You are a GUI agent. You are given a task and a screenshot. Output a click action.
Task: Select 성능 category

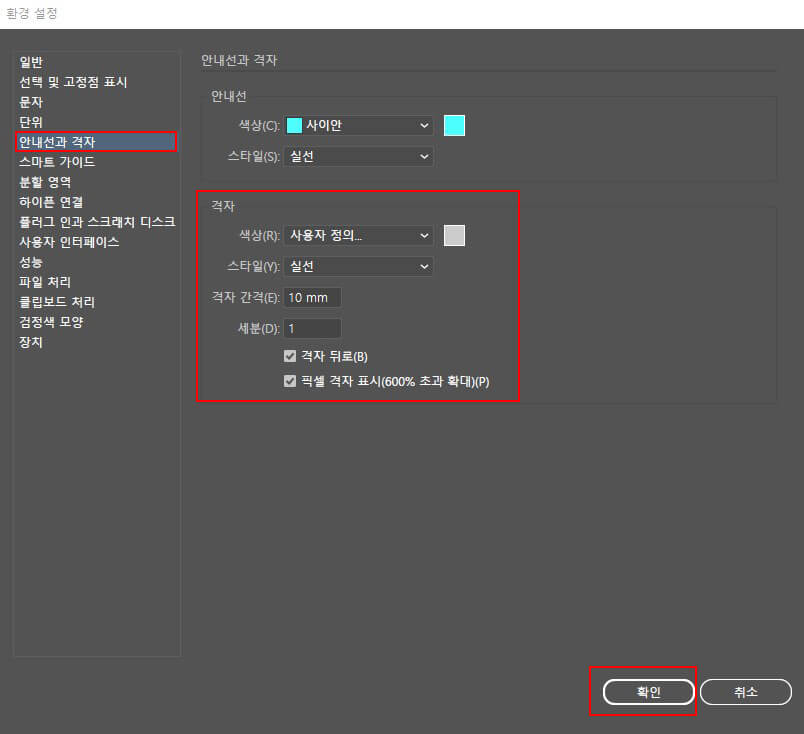click(x=31, y=262)
